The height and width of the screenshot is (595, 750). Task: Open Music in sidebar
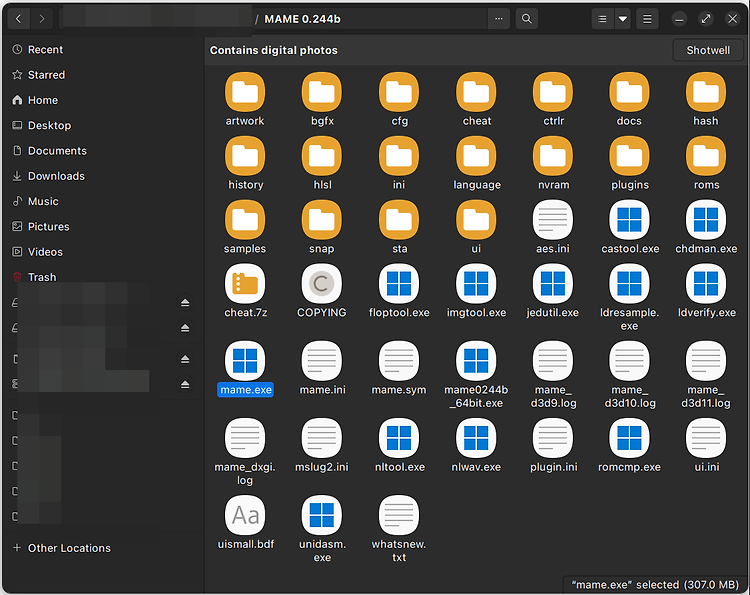point(102,201)
